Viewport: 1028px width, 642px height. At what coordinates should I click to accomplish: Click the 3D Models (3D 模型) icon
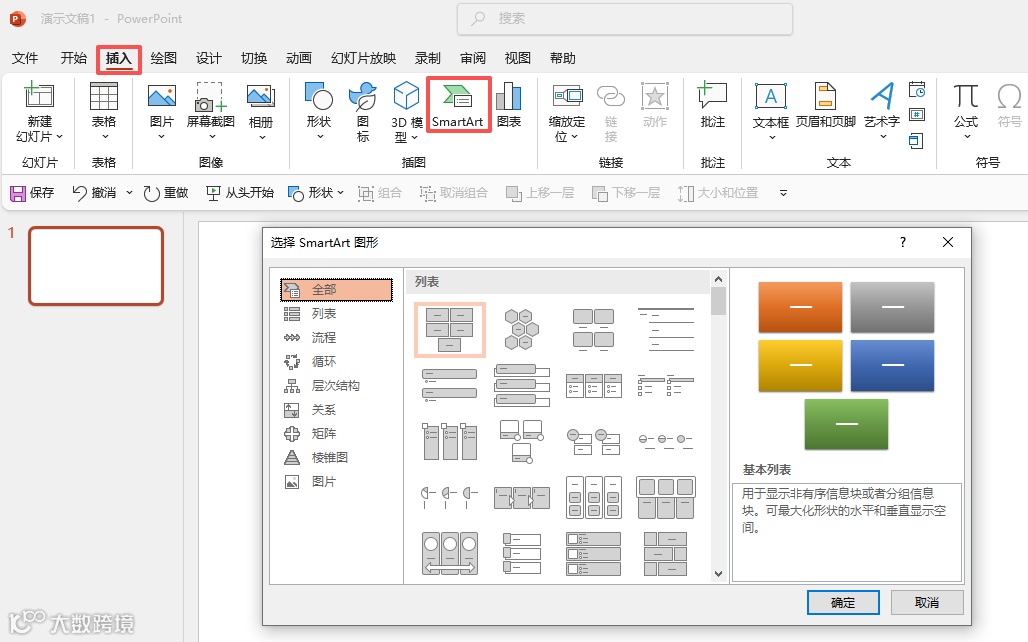[406, 96]
